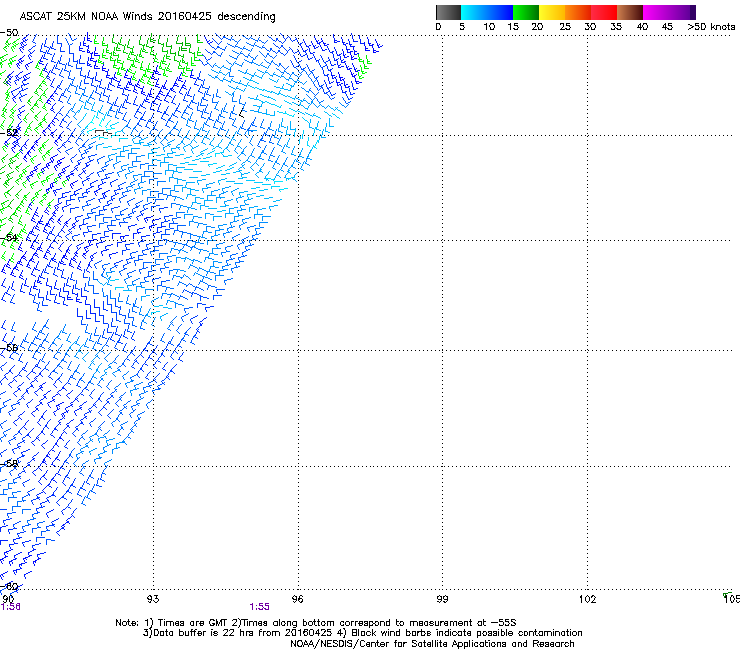Click the plot title 'ASCAT 25KM NOAA Winds 20160425 descending'
Screen dimensions: 740x650
click(x=147, y=16)
